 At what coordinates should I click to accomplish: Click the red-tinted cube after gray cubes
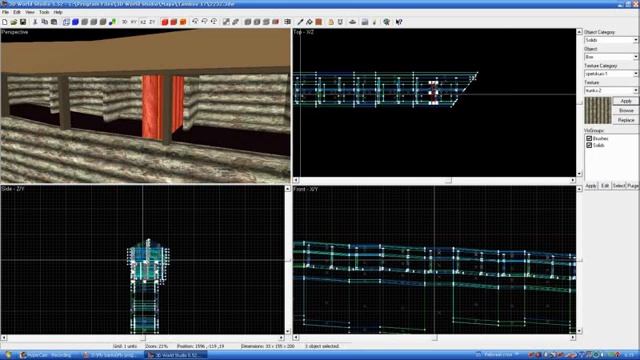[276, 22]
